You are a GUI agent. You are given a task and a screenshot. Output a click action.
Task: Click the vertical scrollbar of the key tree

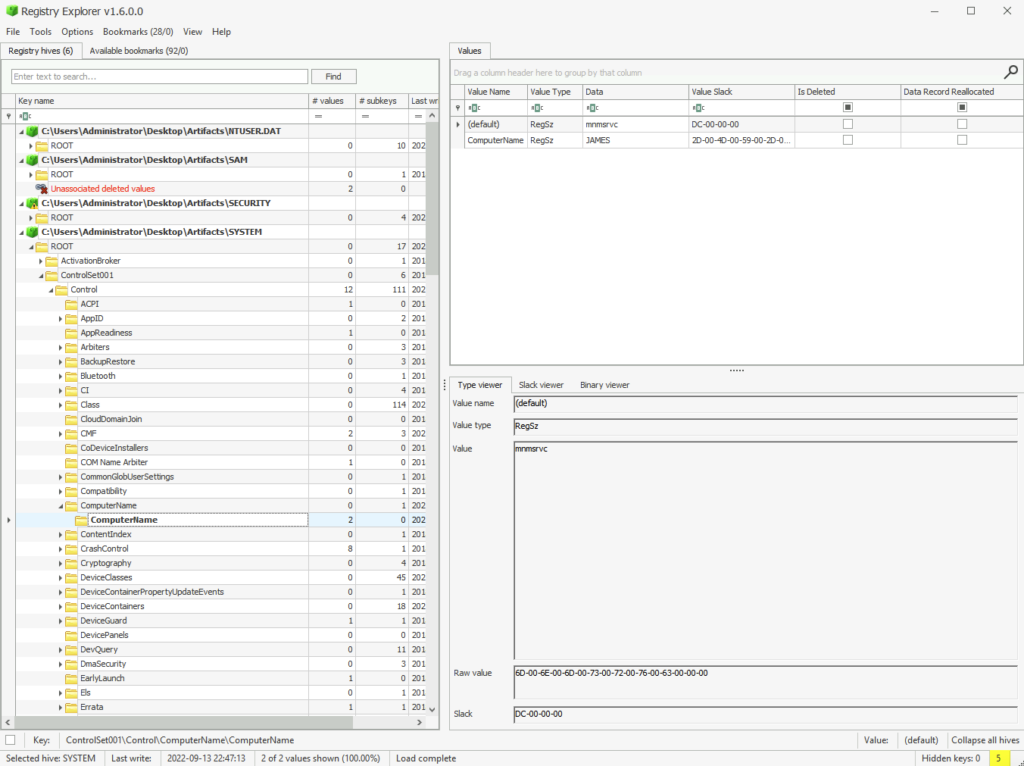(432, 199)
